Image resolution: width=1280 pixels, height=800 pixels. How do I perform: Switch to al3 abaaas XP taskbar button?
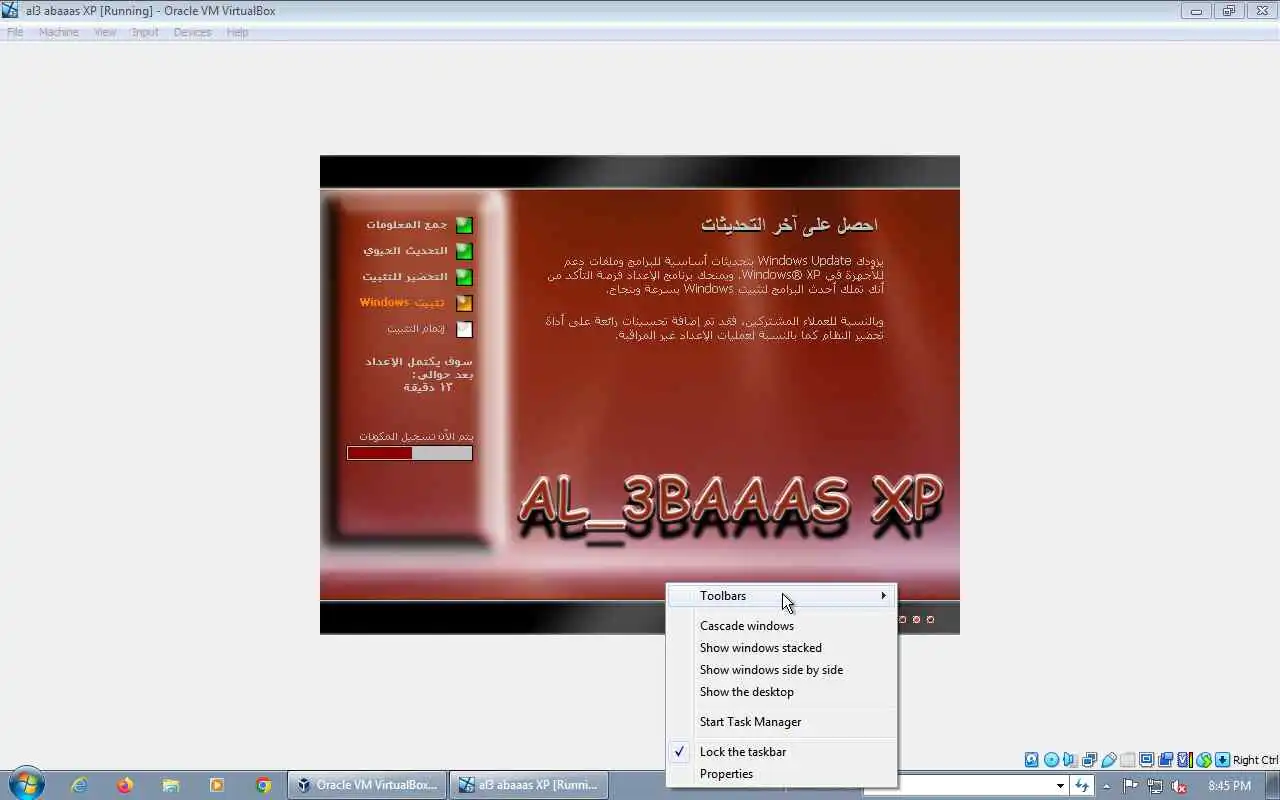pyautogui.click(x=528, y=785)
